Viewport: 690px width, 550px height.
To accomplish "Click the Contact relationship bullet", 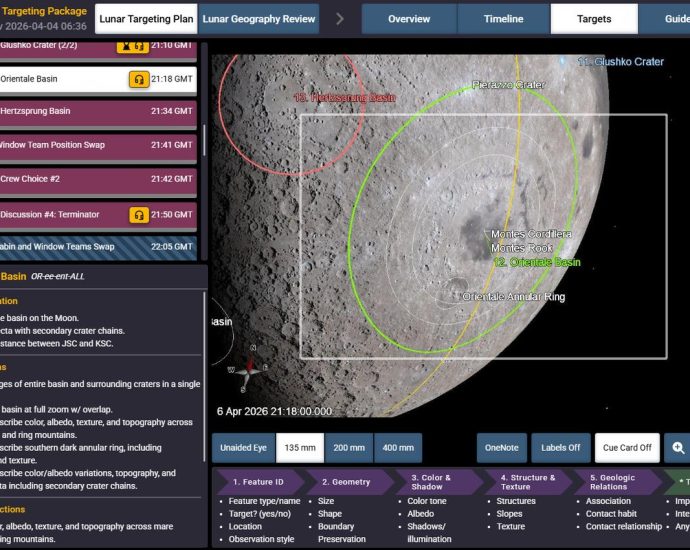I will click(x=624, y=527).
